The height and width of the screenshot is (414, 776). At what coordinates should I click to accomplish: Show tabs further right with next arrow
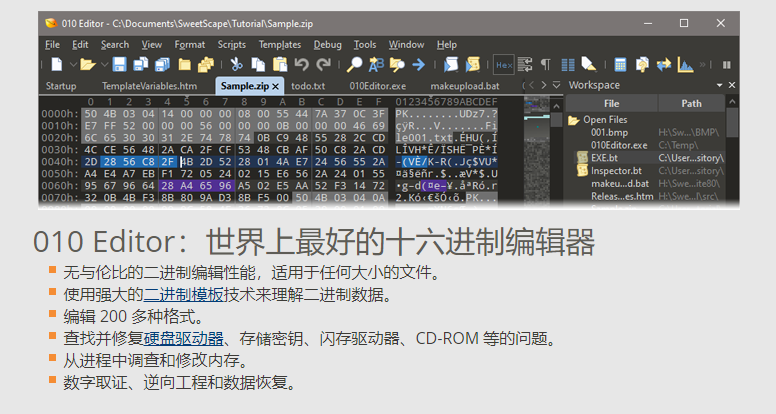tap(544, 85)
